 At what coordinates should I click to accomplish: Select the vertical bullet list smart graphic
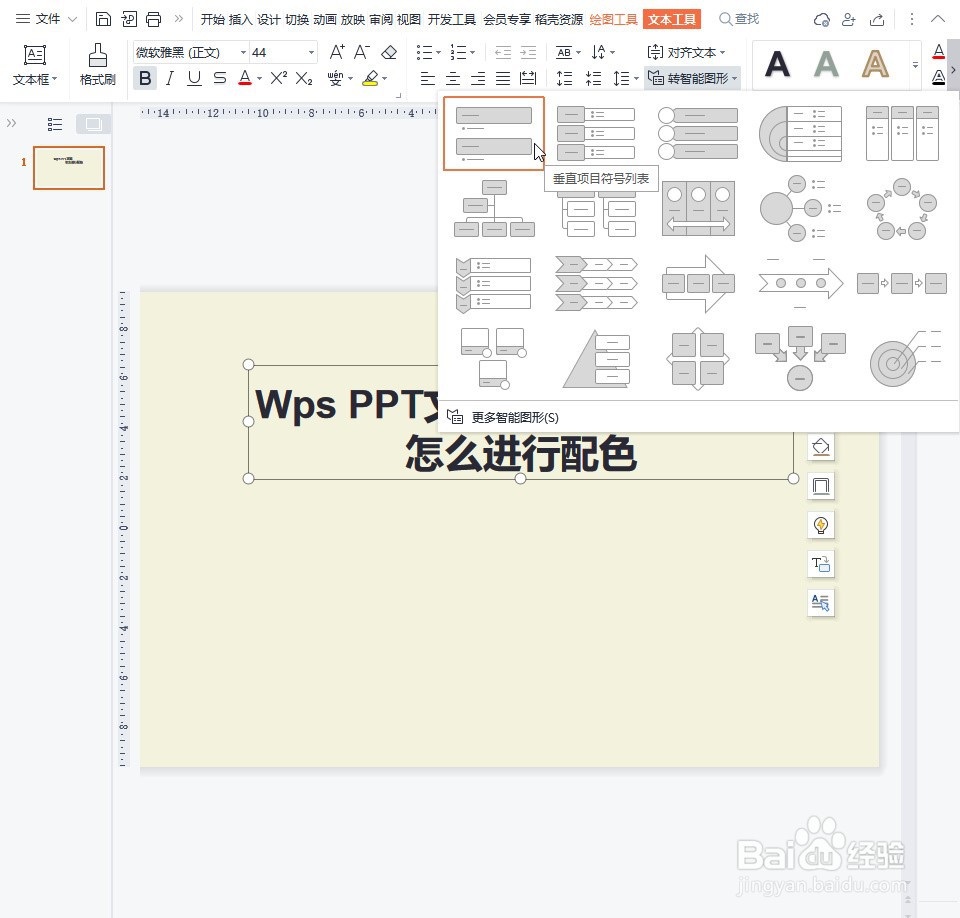pyautogui.click(x=493, y=133)
